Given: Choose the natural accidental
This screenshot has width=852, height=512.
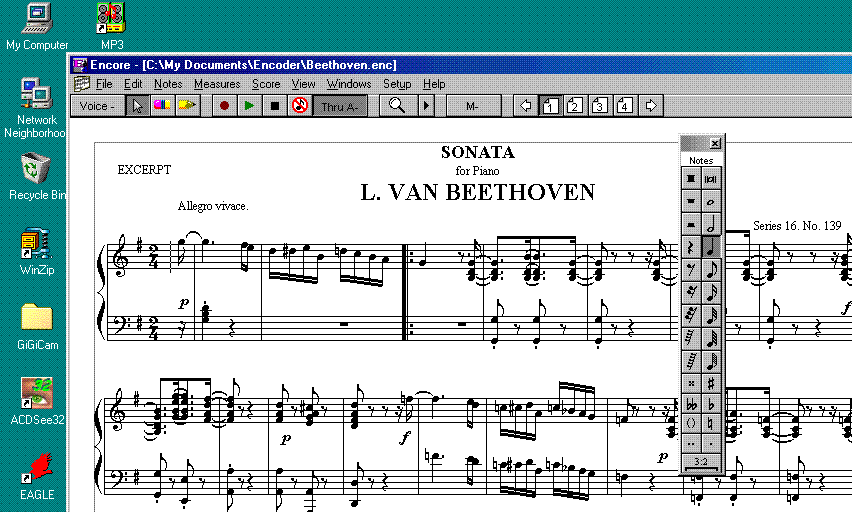Looking at the screenshot, I should pos(711,423).
